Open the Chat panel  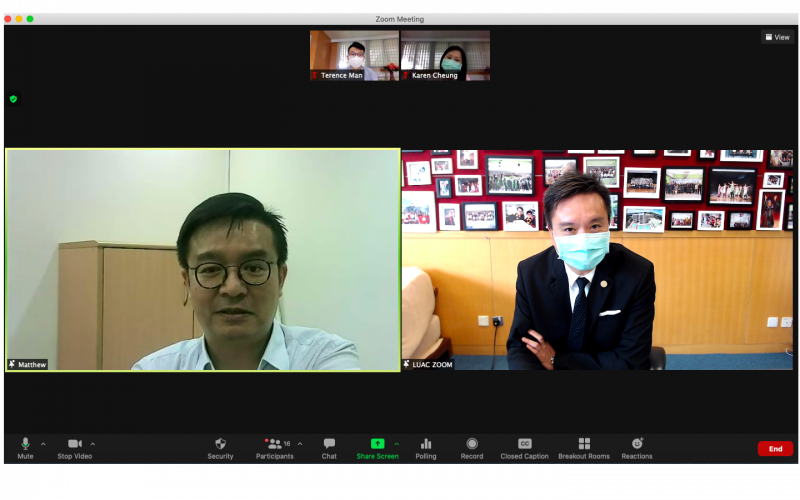click(x=329, y=448)
